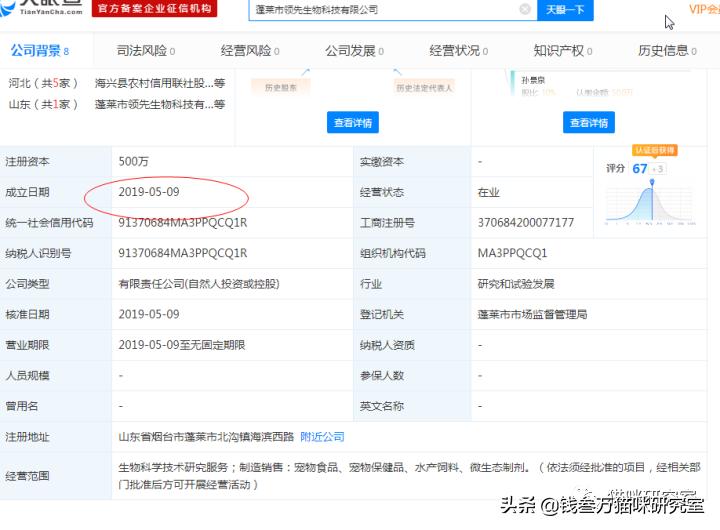
Task: Click the 成立日期 value 2019-05-09
Action: coord(149,192)
